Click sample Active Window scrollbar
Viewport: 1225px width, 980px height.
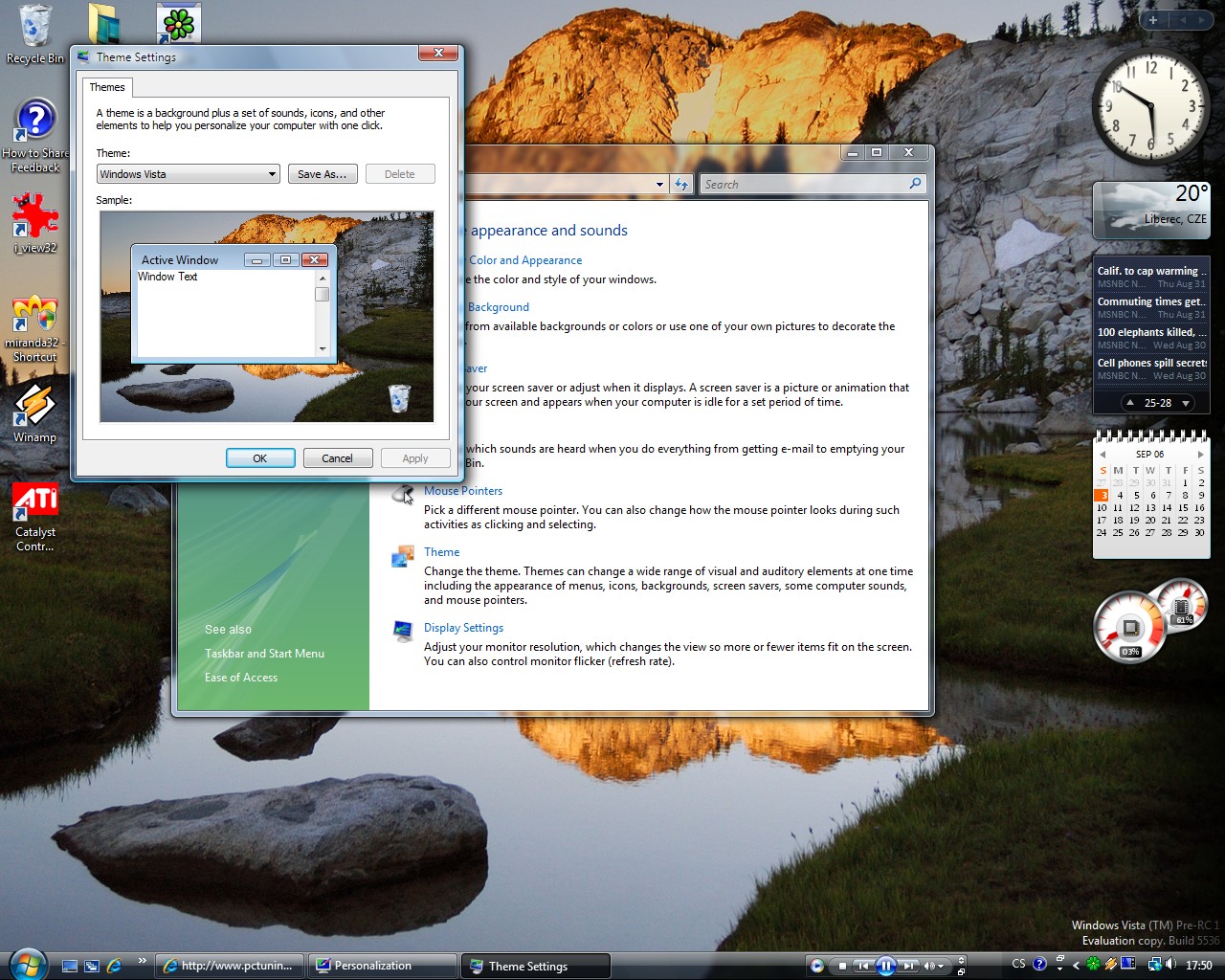tap(323, 313)
